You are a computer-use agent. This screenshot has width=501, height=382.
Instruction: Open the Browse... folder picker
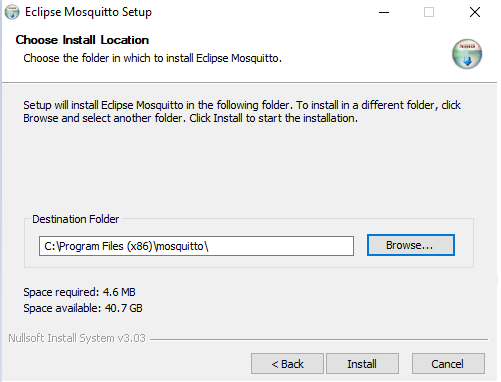(x=411, y=245)
